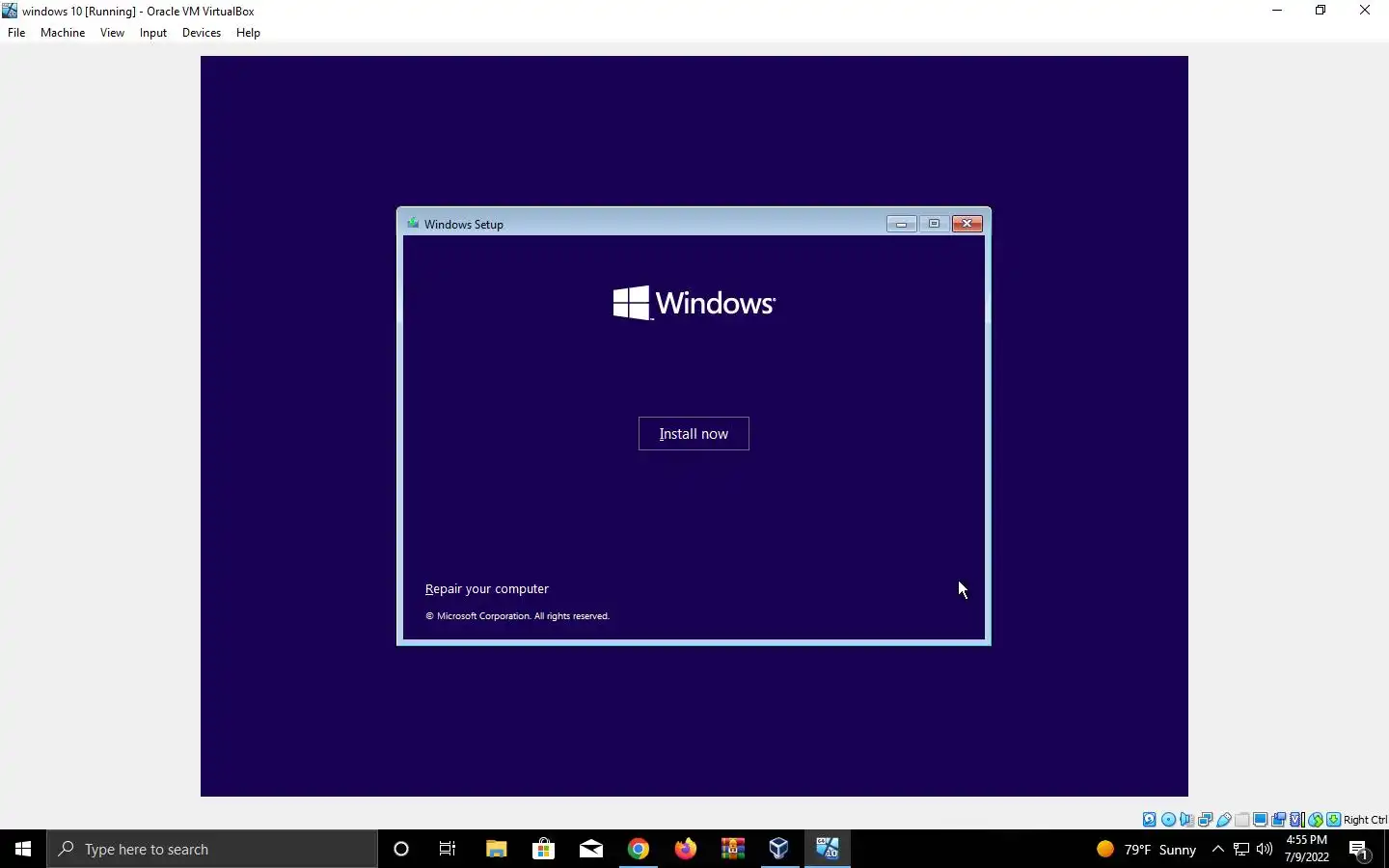Image resolution: width=1389 pixels, height=868 pixels.
Task: Open the network tray icon
Action: (1241, 849)
